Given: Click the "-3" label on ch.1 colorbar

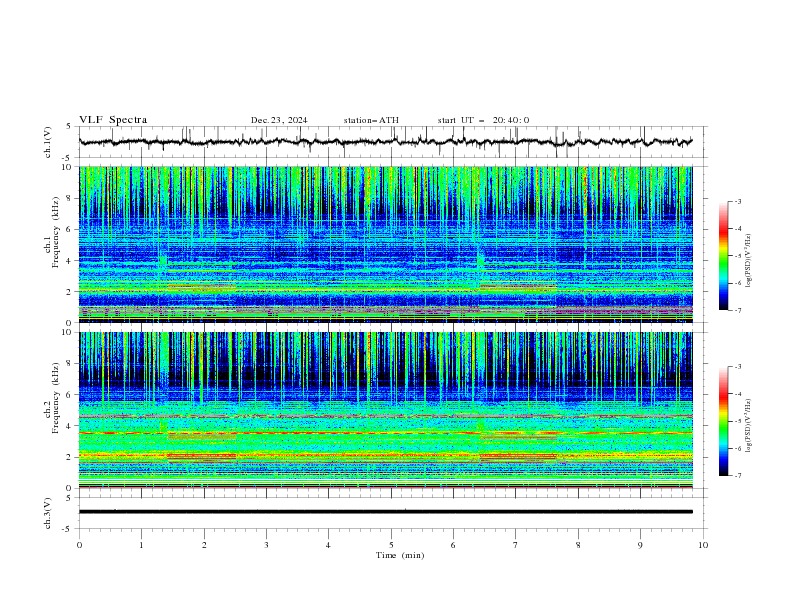Looking at the screenshot, I should pyautogui.click(x=738, y=201).
